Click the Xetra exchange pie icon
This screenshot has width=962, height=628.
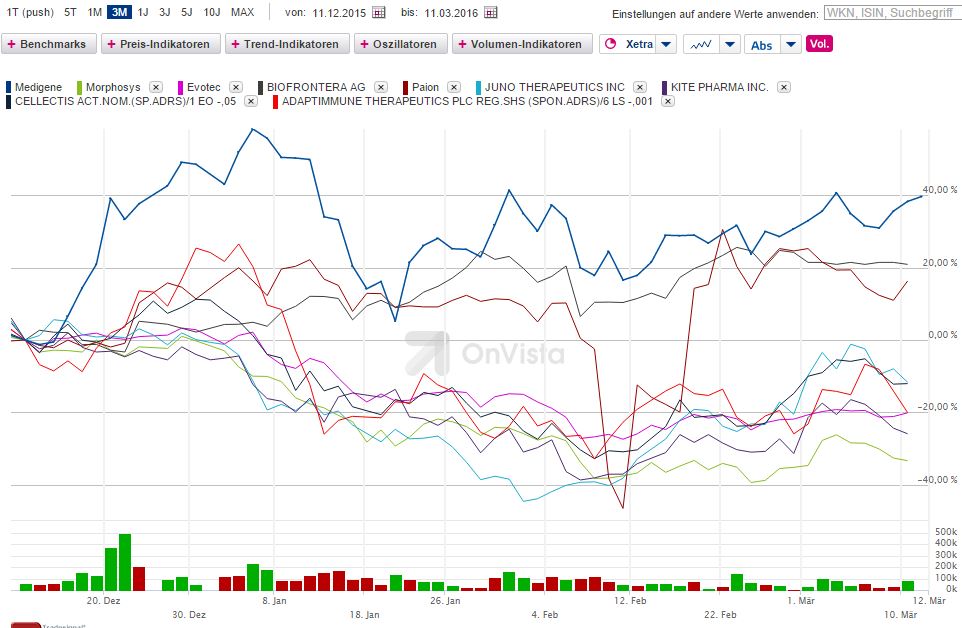pyautogui.click(x=610, y=44)
